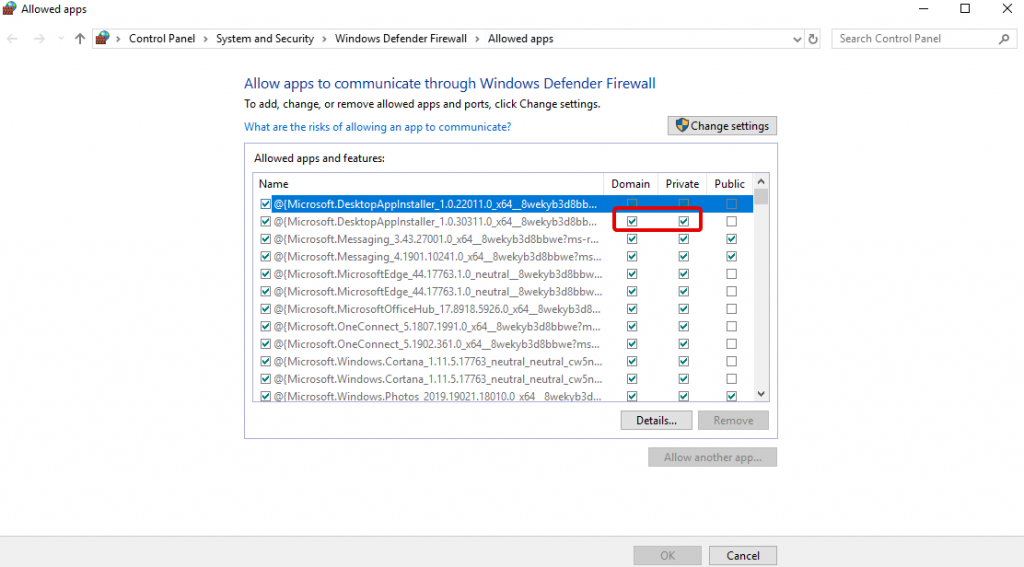Maximize the Allowed apps window
Screen dimensions: 1024x567
[x=965, y=8]
